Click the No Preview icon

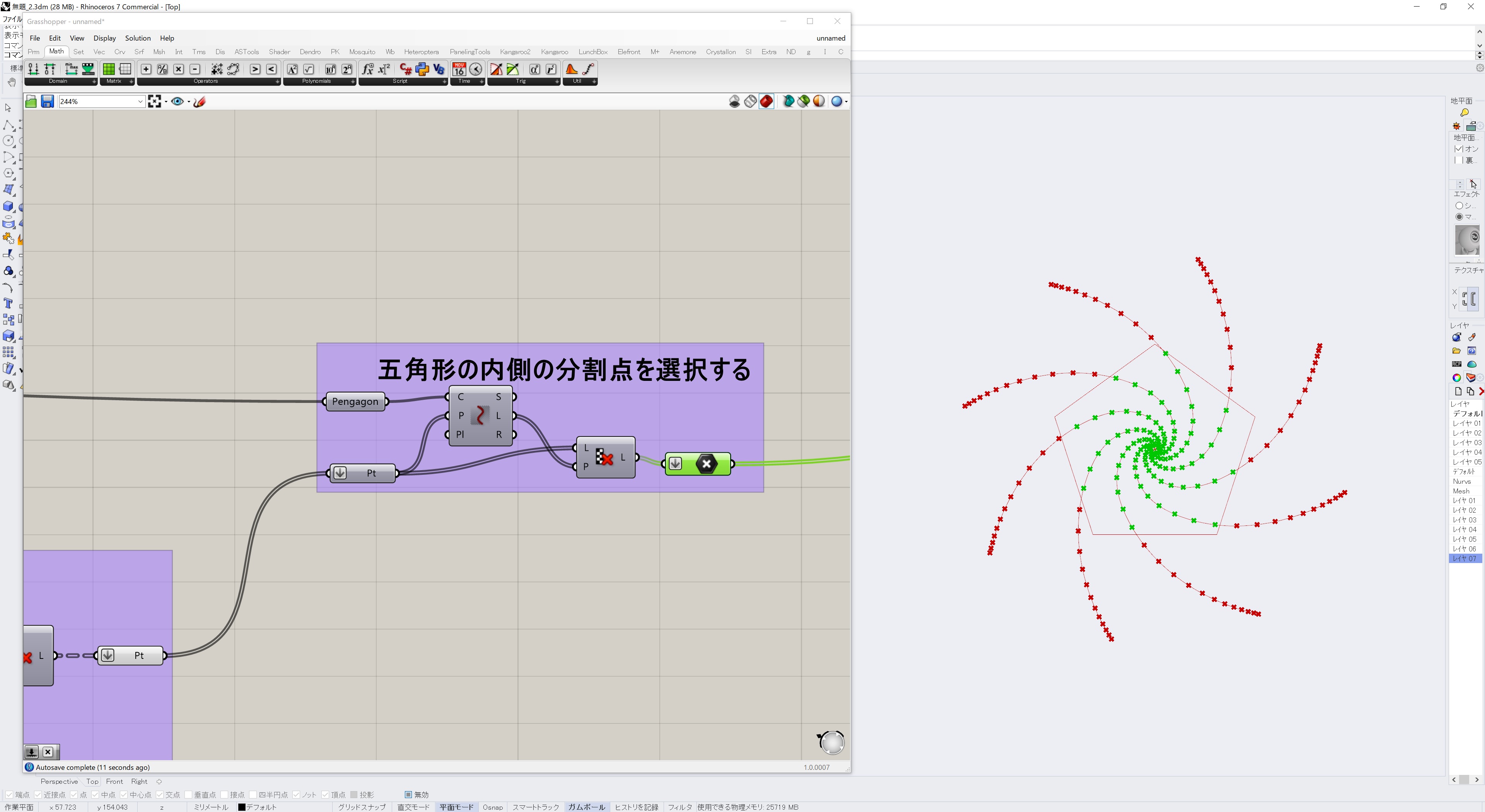[734, 101]
